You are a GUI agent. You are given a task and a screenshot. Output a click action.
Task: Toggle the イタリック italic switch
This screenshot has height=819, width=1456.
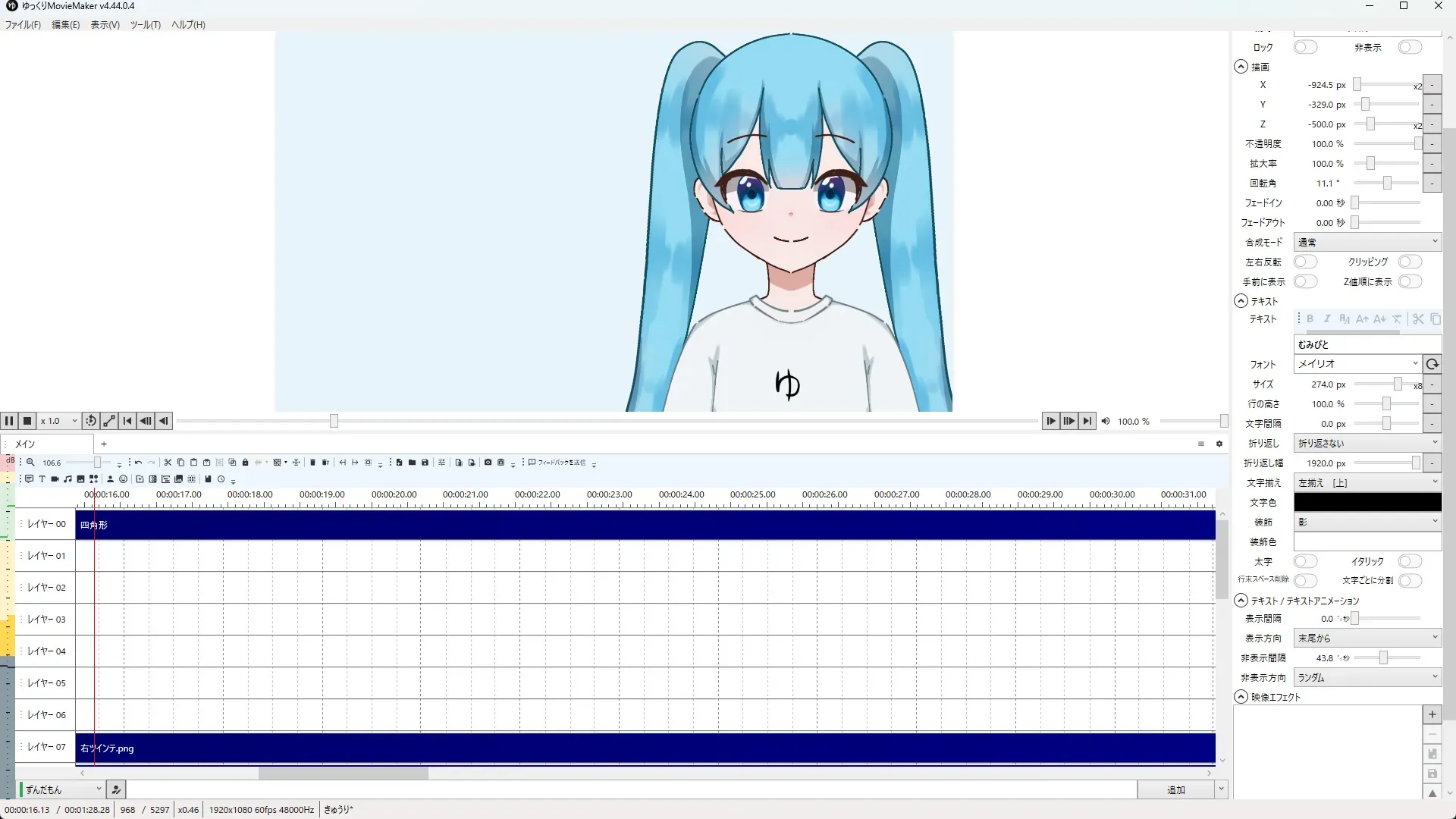click(1410, 561)
